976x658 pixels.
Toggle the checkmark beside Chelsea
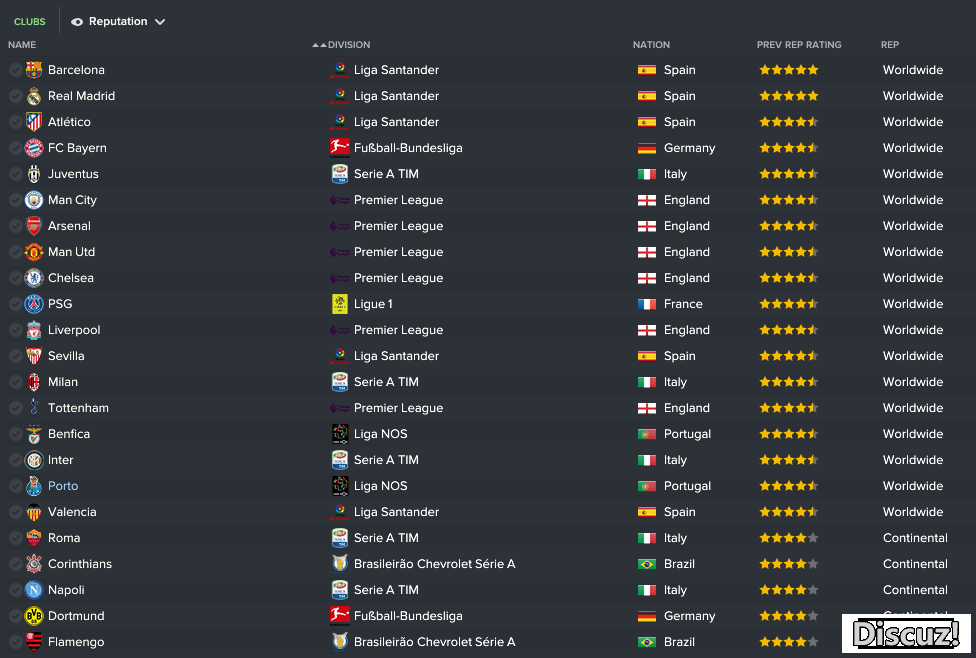tap(16, 278)
